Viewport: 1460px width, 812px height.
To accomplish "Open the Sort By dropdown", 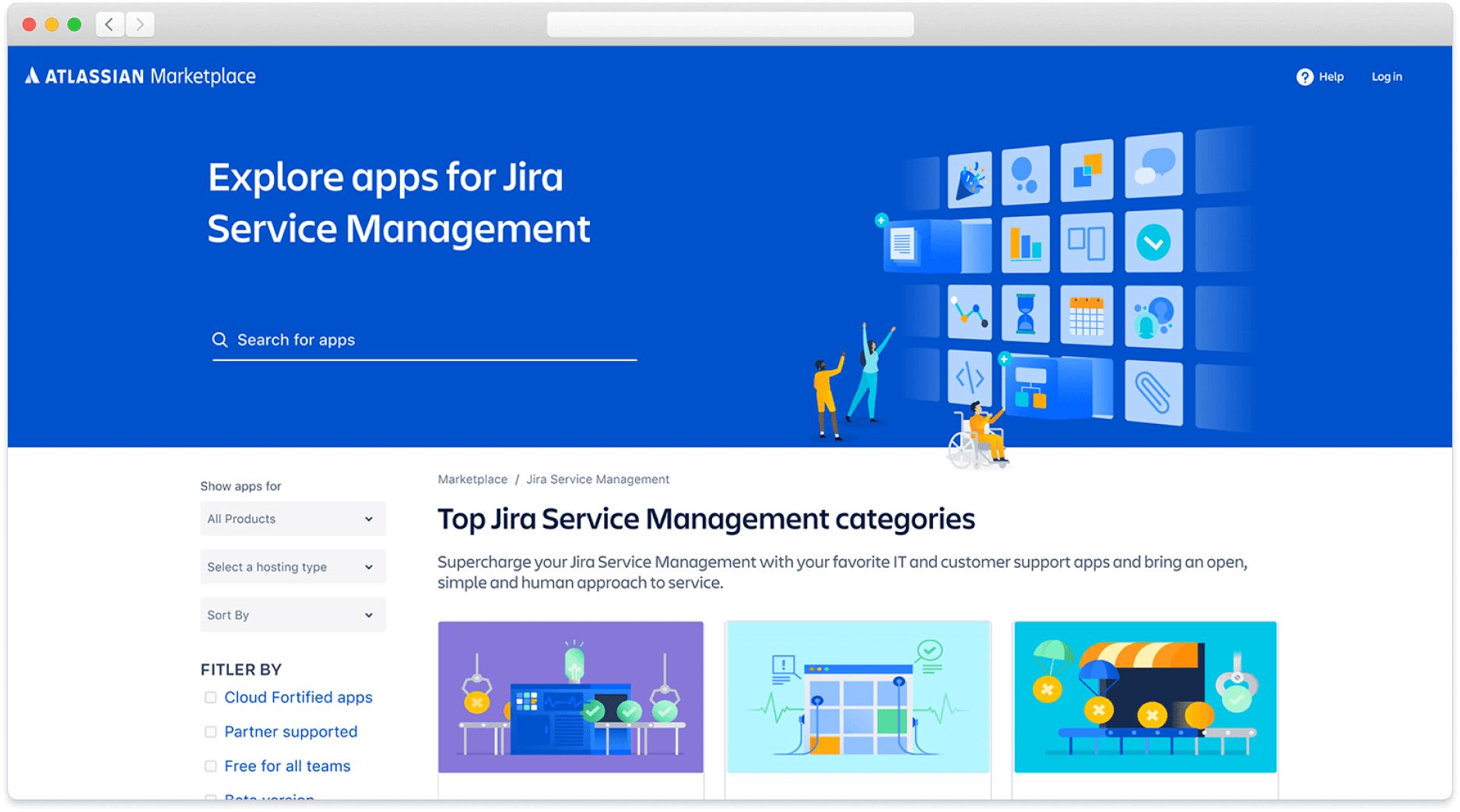I will (x=293, y=614).
